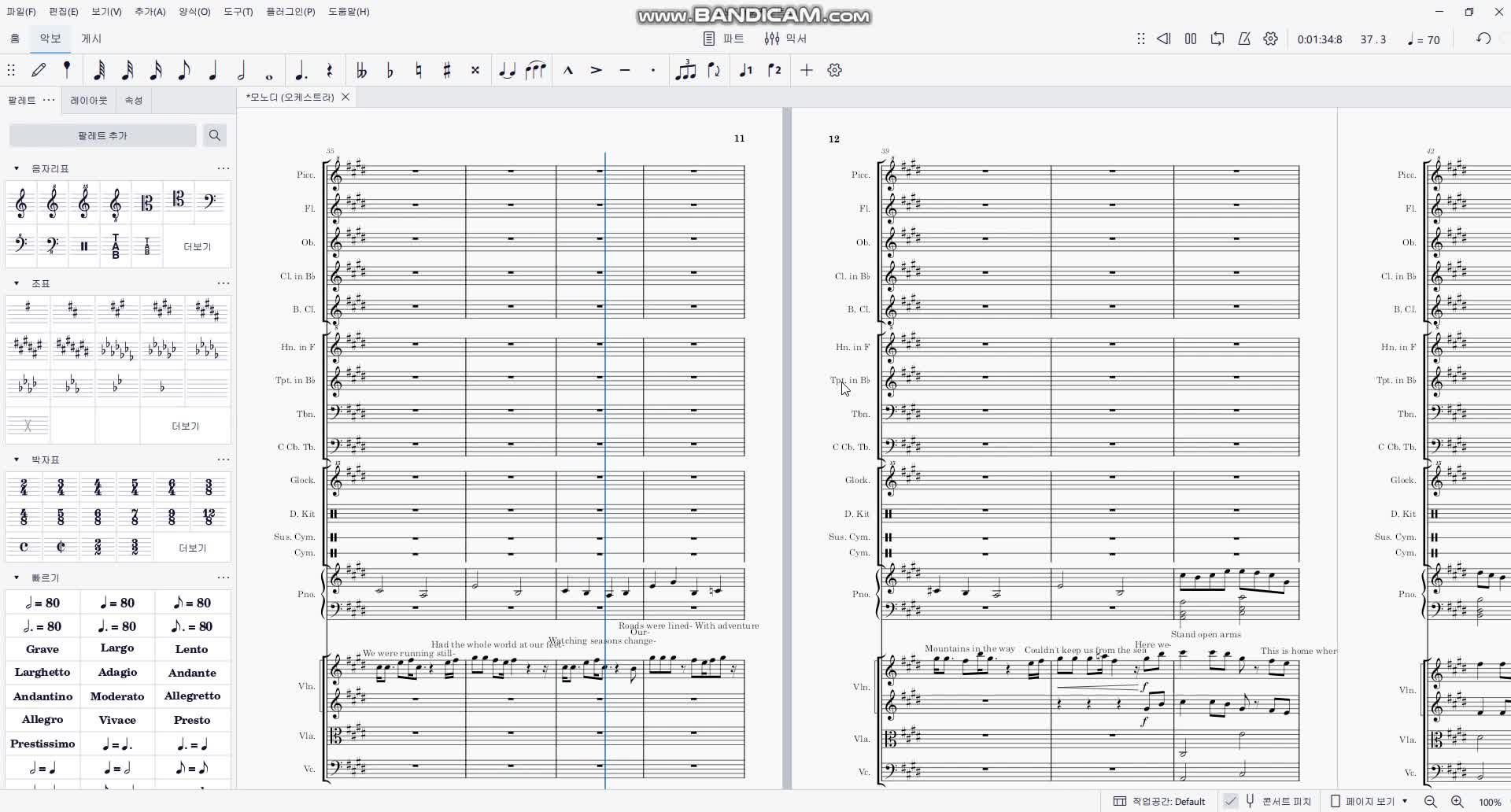This screenshot has height=812, width=1511.
Task: Choose the tuplet tool icon
Action: coord(685,71)
